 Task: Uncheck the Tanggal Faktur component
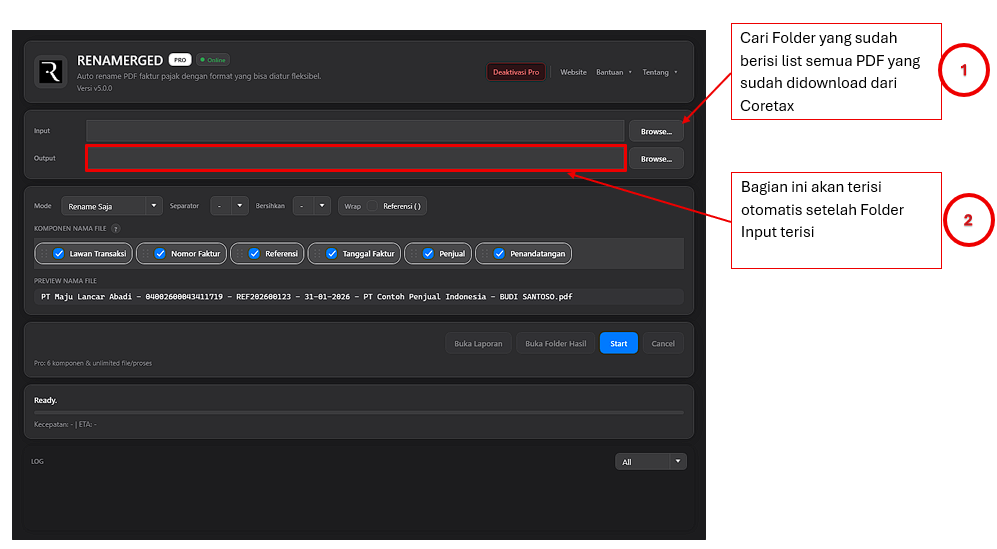point(331,253)
